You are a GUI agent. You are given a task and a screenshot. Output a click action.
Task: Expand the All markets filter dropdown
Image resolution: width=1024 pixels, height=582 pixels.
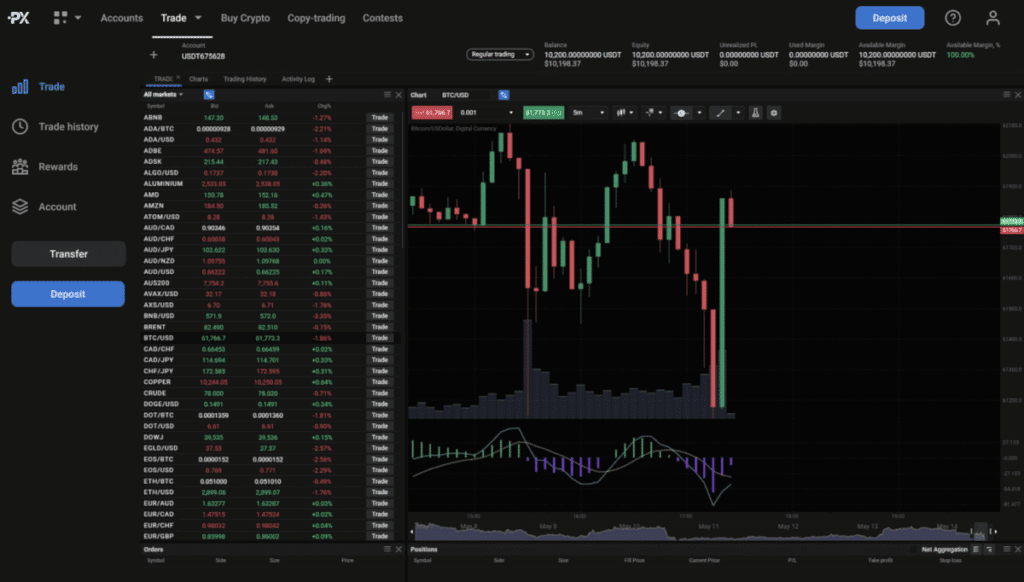pos(163,95)
